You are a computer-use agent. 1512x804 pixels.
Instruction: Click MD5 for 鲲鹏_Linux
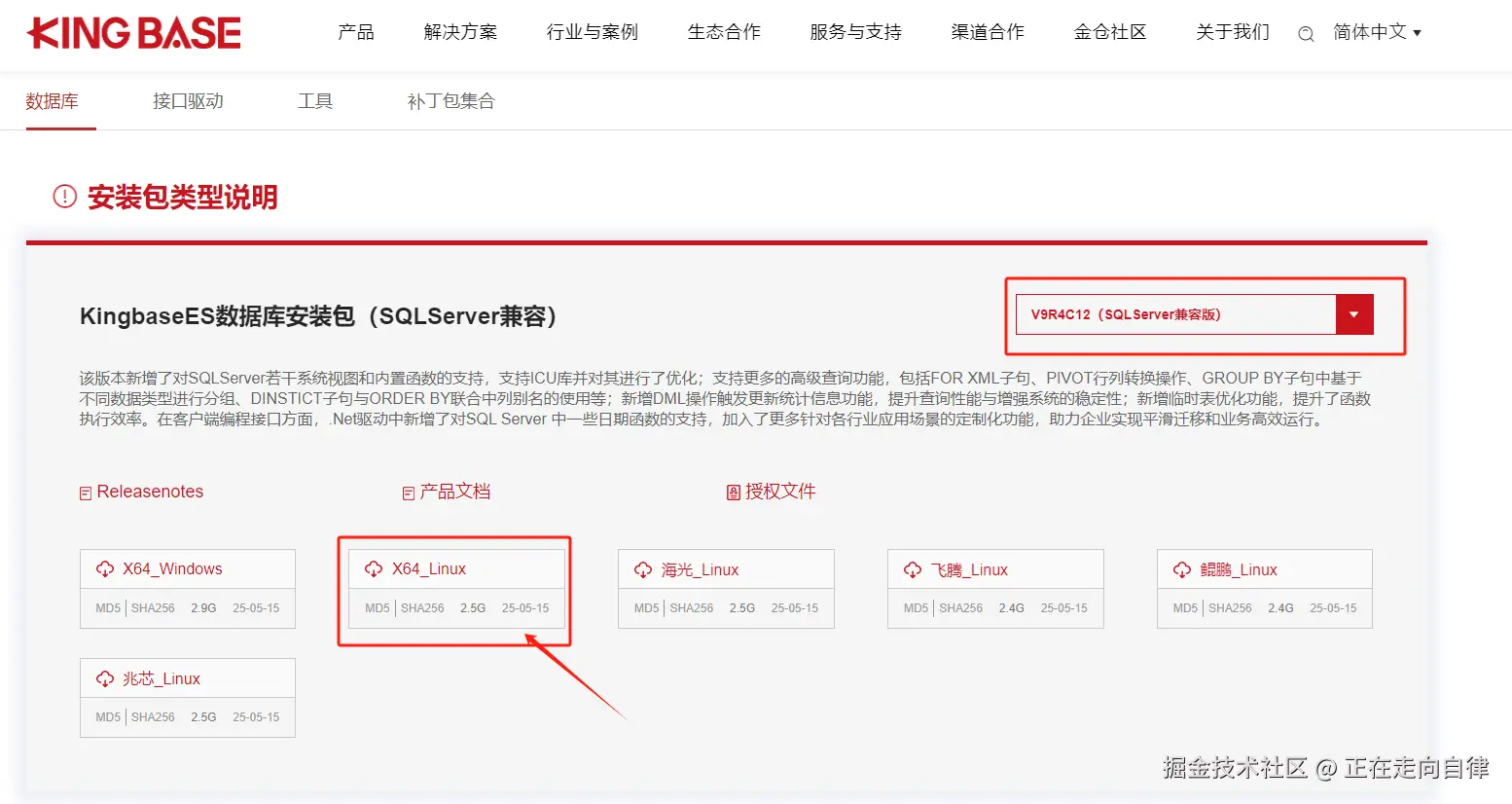pos(1186,608)
